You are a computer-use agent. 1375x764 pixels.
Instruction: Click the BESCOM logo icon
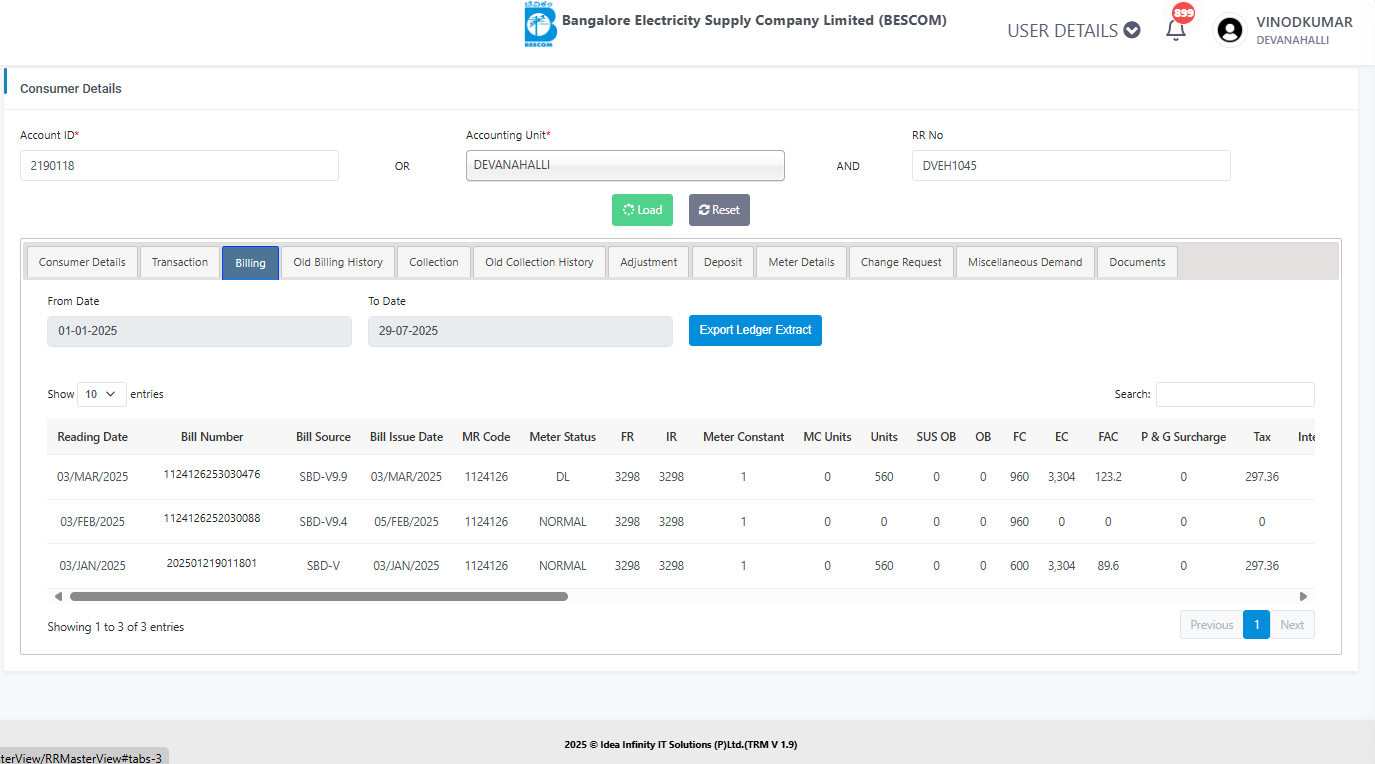540,24
